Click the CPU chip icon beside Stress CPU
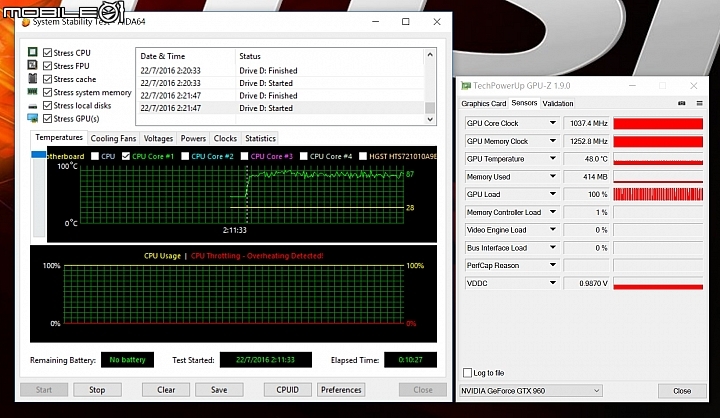 33,52
